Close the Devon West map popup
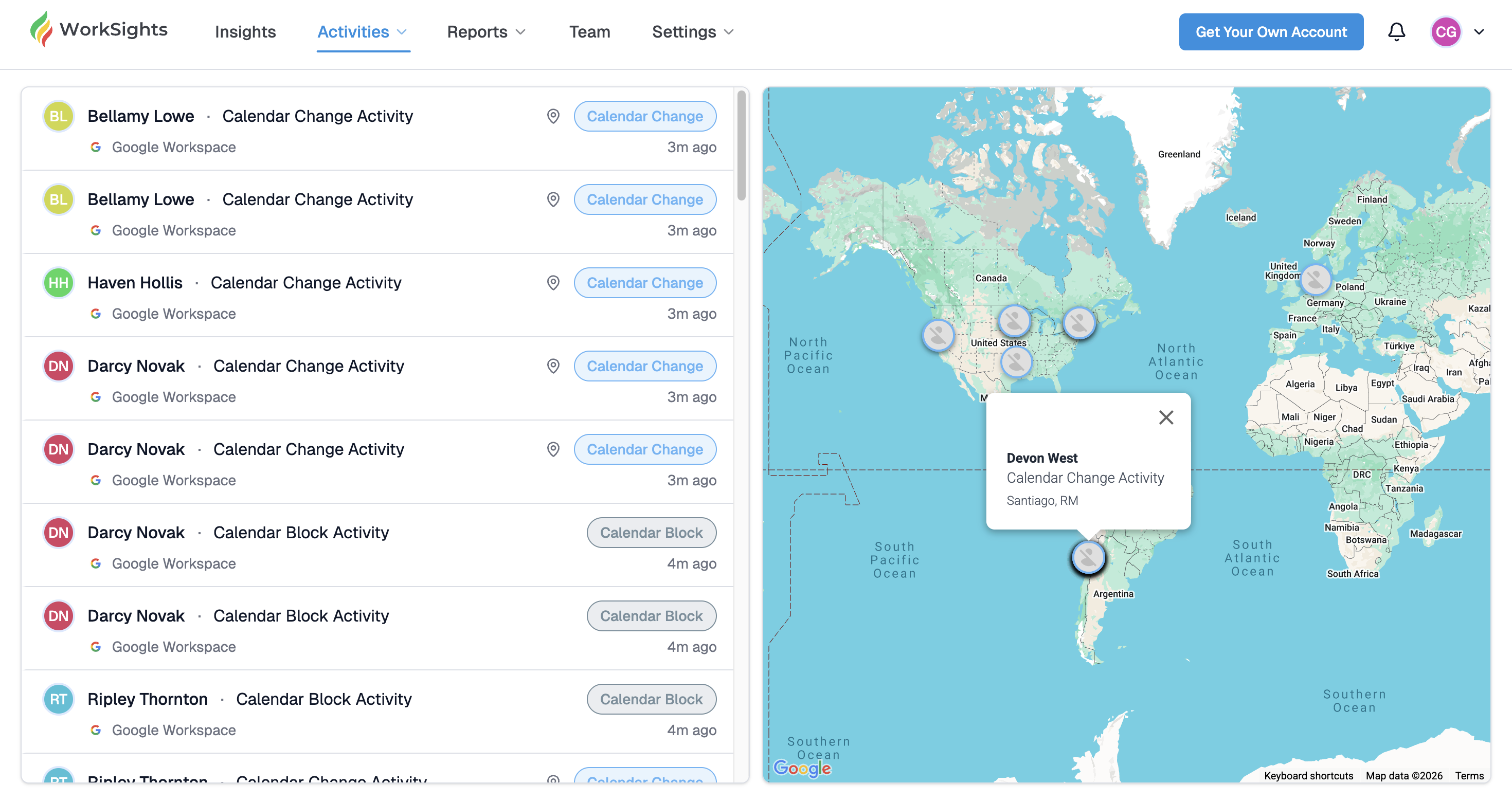Image resolution: width=1512 pixels, height=802 pixels. 1166,417
